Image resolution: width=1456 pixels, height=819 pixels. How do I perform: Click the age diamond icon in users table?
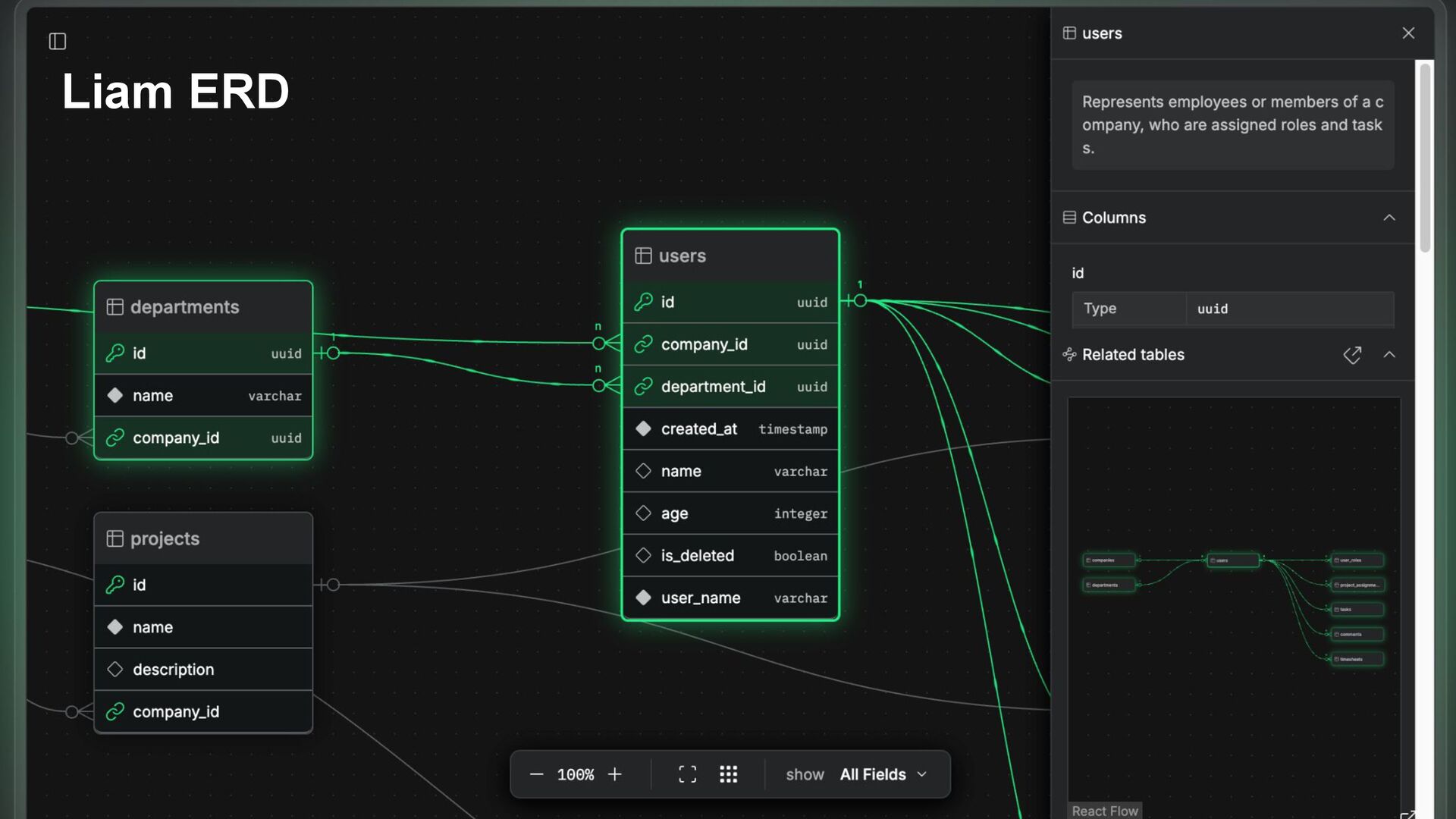pyautogui.click(x=644, y=513)
